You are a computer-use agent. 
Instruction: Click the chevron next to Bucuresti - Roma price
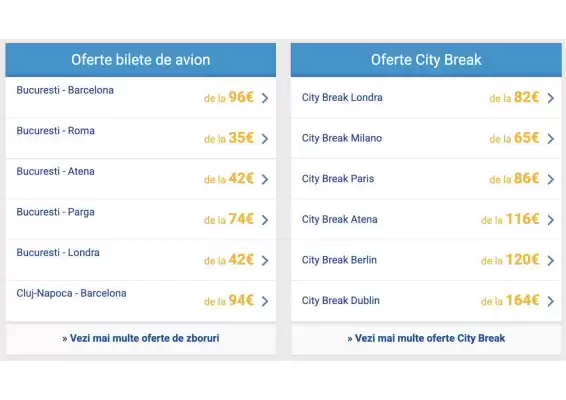(x=265, y=139)
